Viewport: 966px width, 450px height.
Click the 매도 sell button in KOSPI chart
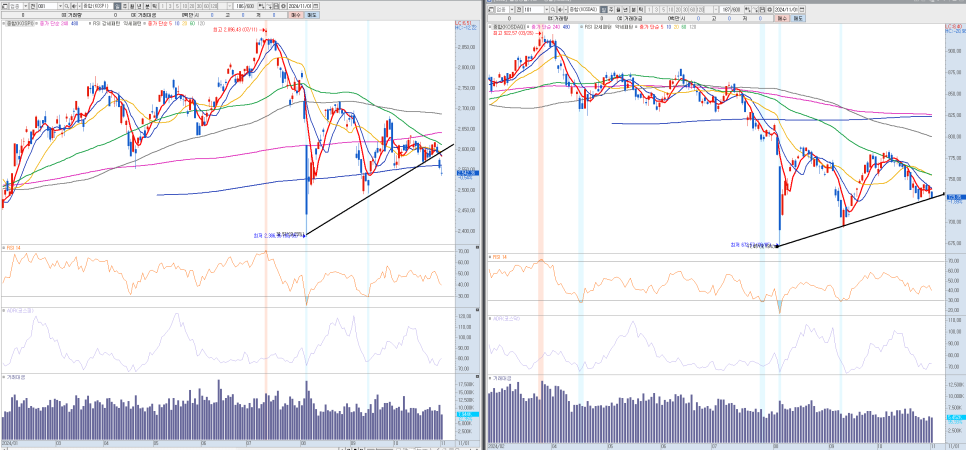[312, 15]
